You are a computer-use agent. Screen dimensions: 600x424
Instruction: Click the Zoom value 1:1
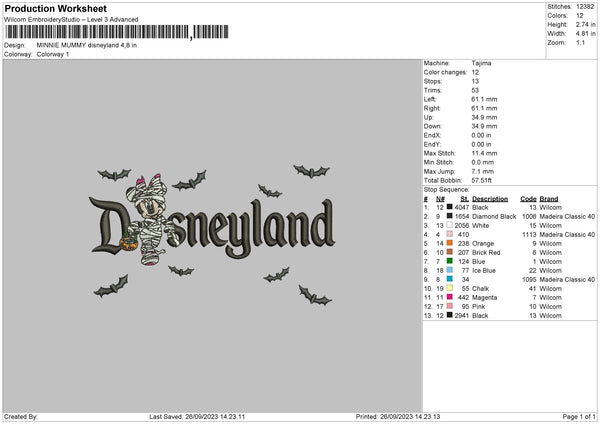tap(580, 42)
